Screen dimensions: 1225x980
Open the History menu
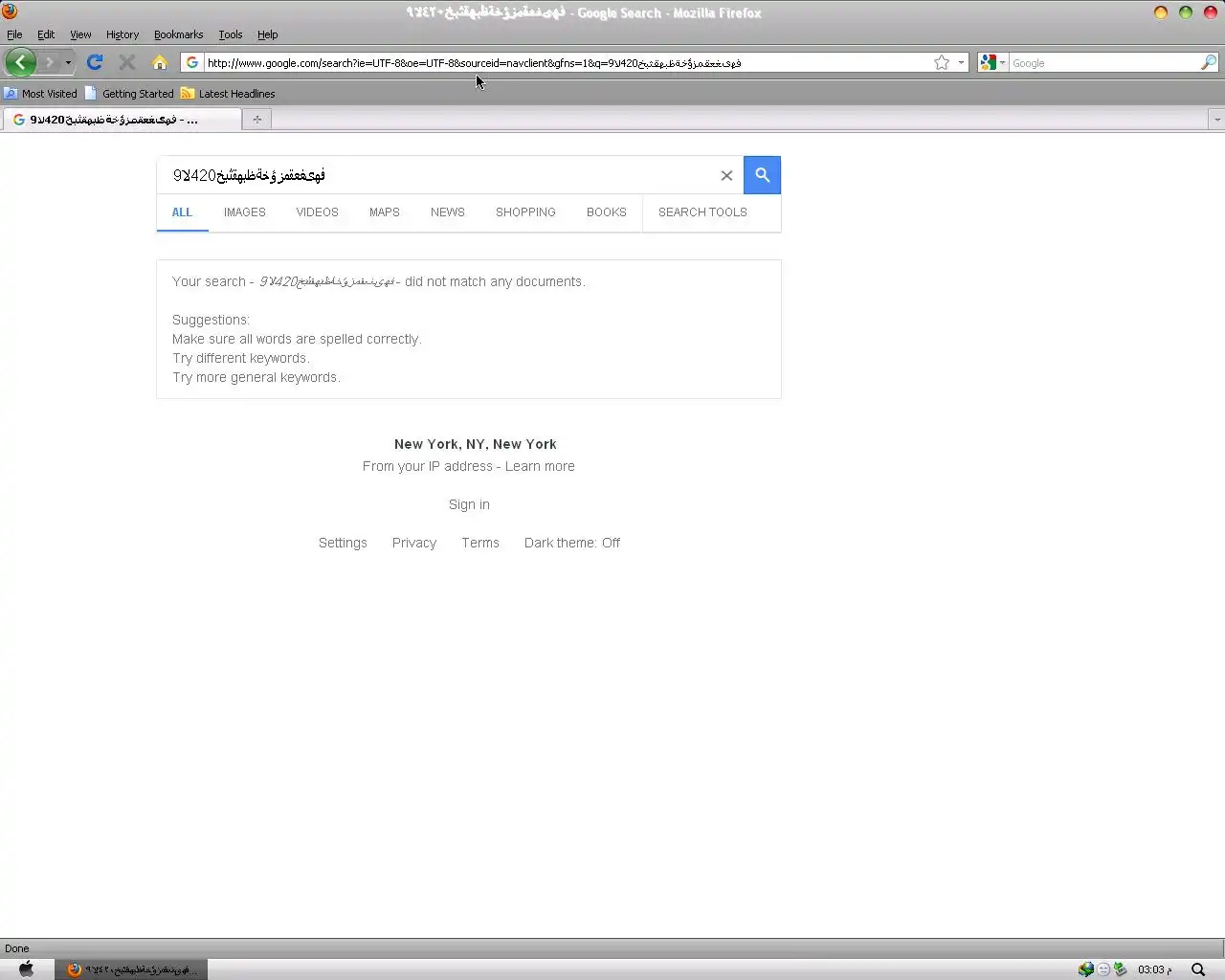pos(122,34)
